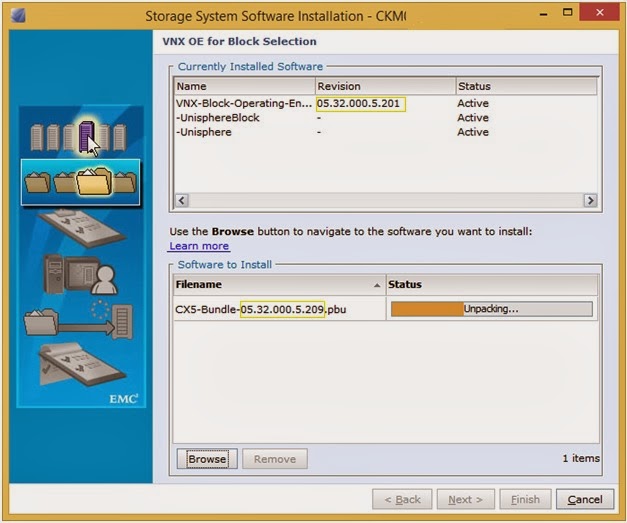Click the bottom completion checklist step icon

tap(83, 364)
